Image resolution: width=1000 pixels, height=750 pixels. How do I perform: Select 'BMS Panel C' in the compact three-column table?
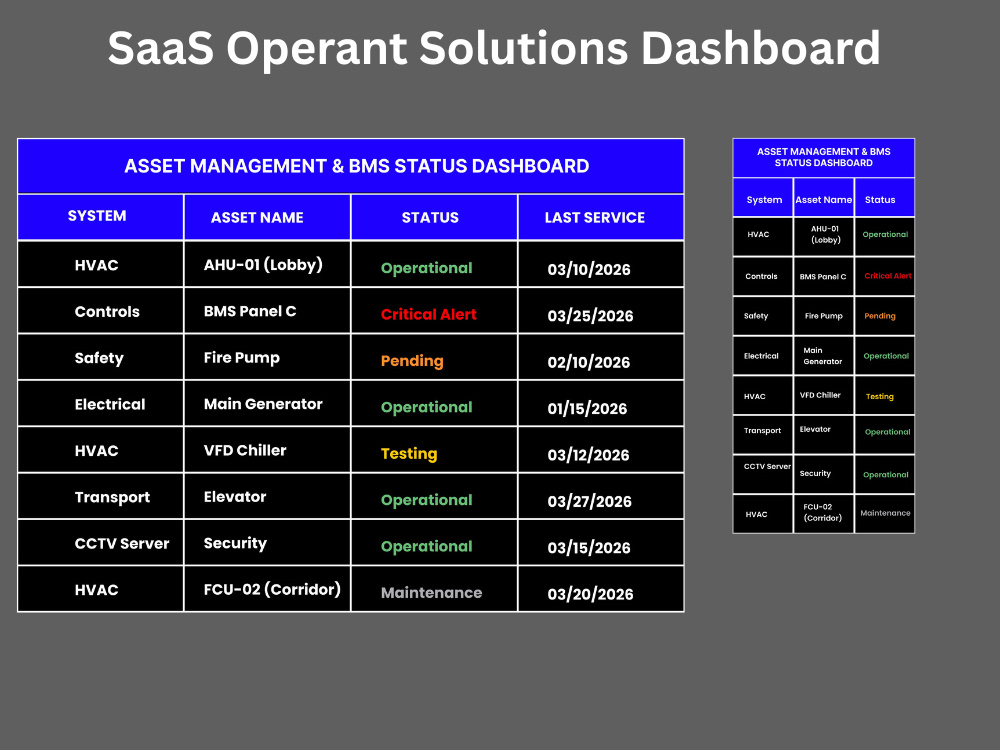click(823, 276)
